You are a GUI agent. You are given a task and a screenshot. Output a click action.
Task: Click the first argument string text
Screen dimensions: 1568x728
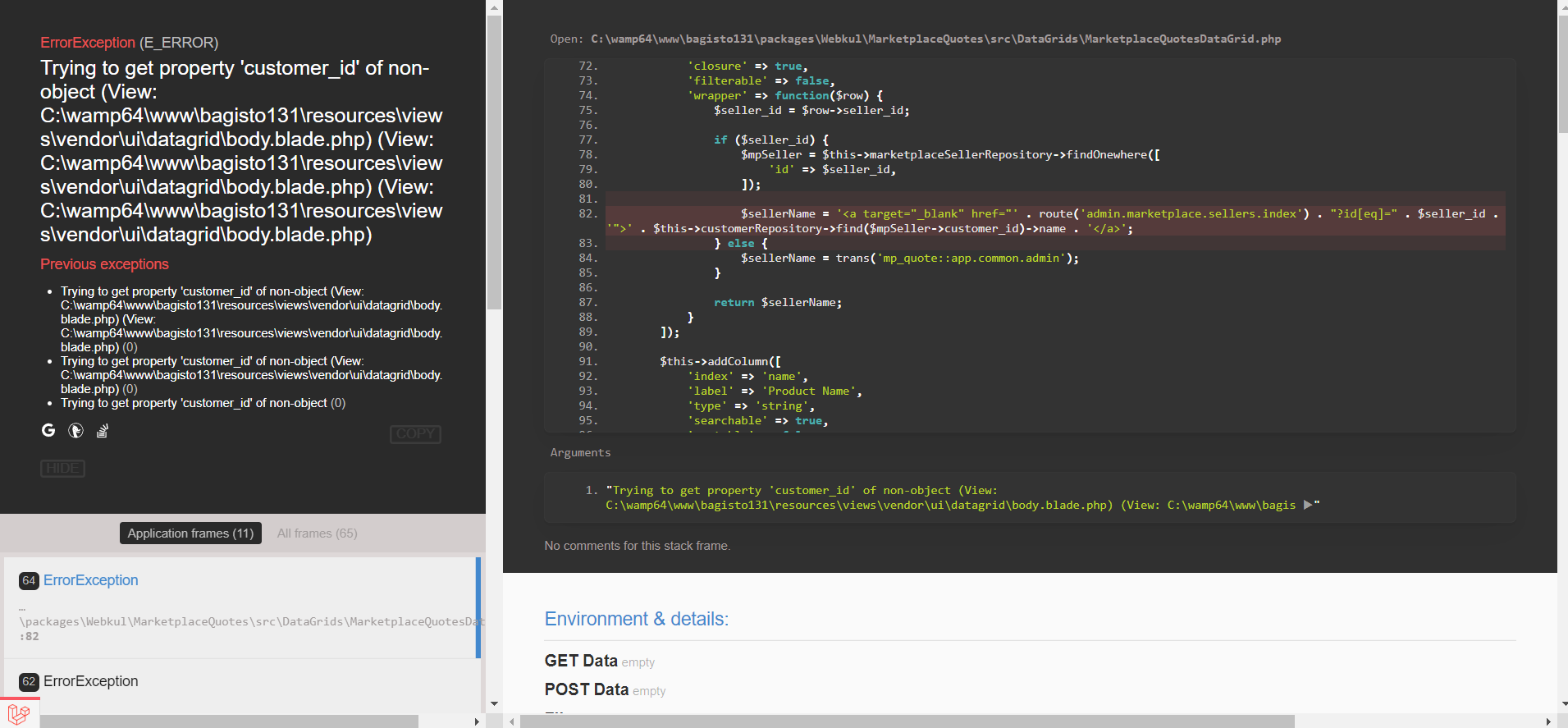click(x=962, y=497)
